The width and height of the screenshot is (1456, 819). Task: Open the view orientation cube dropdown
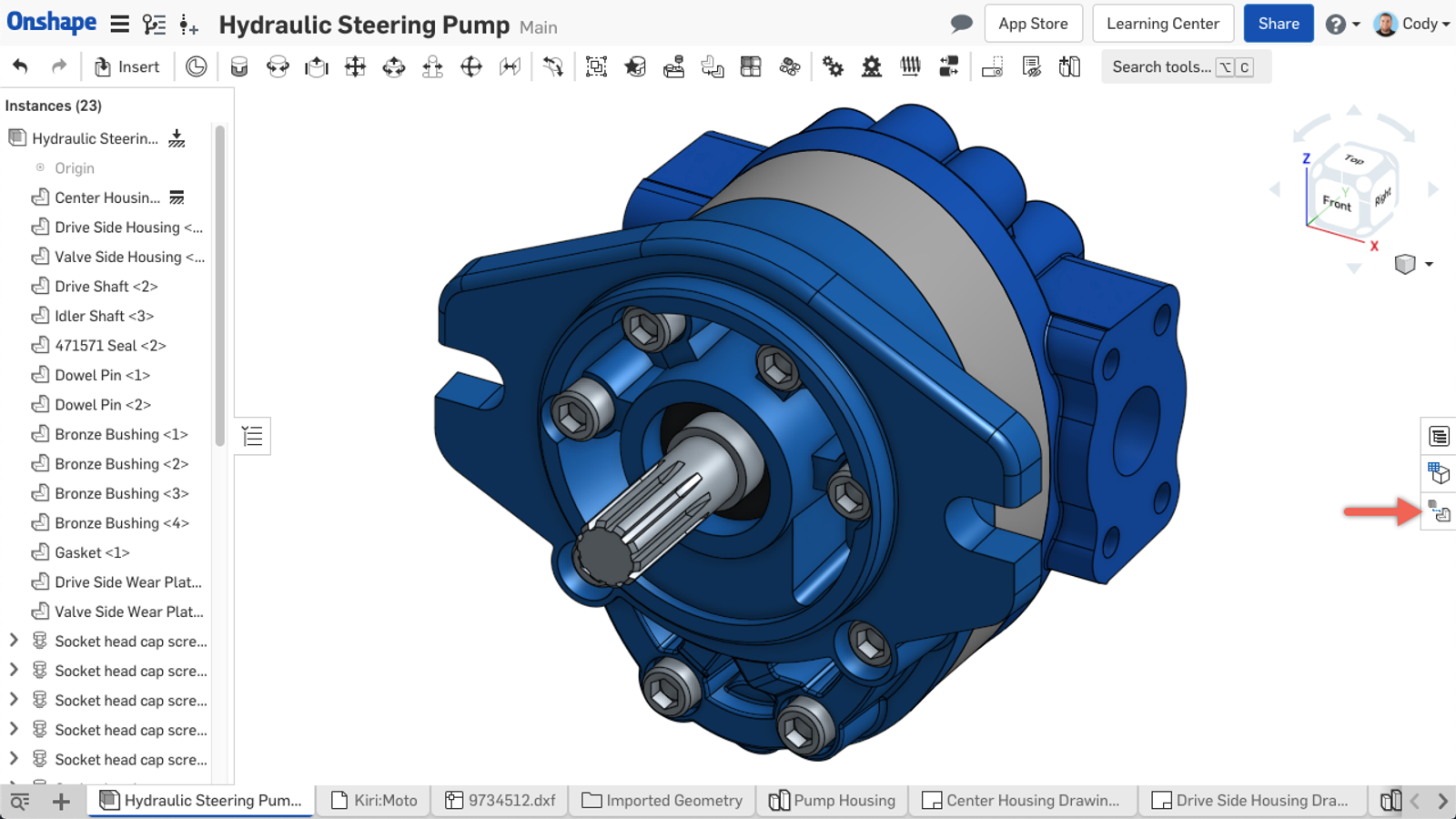click(1416, 264)
